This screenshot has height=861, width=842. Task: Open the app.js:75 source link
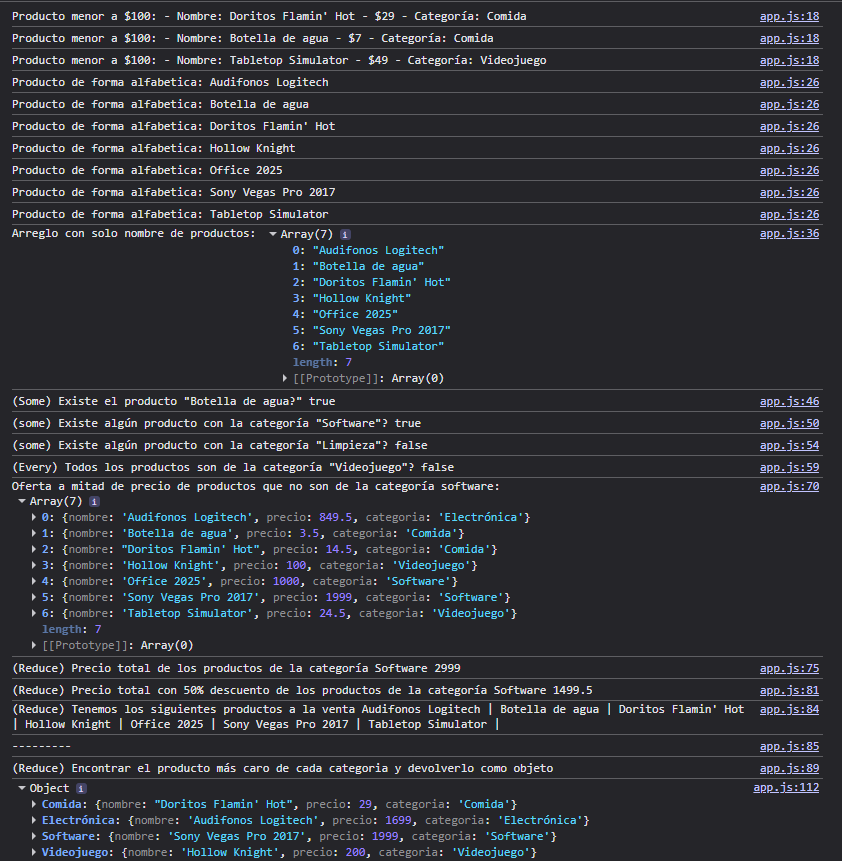point(789,668)
